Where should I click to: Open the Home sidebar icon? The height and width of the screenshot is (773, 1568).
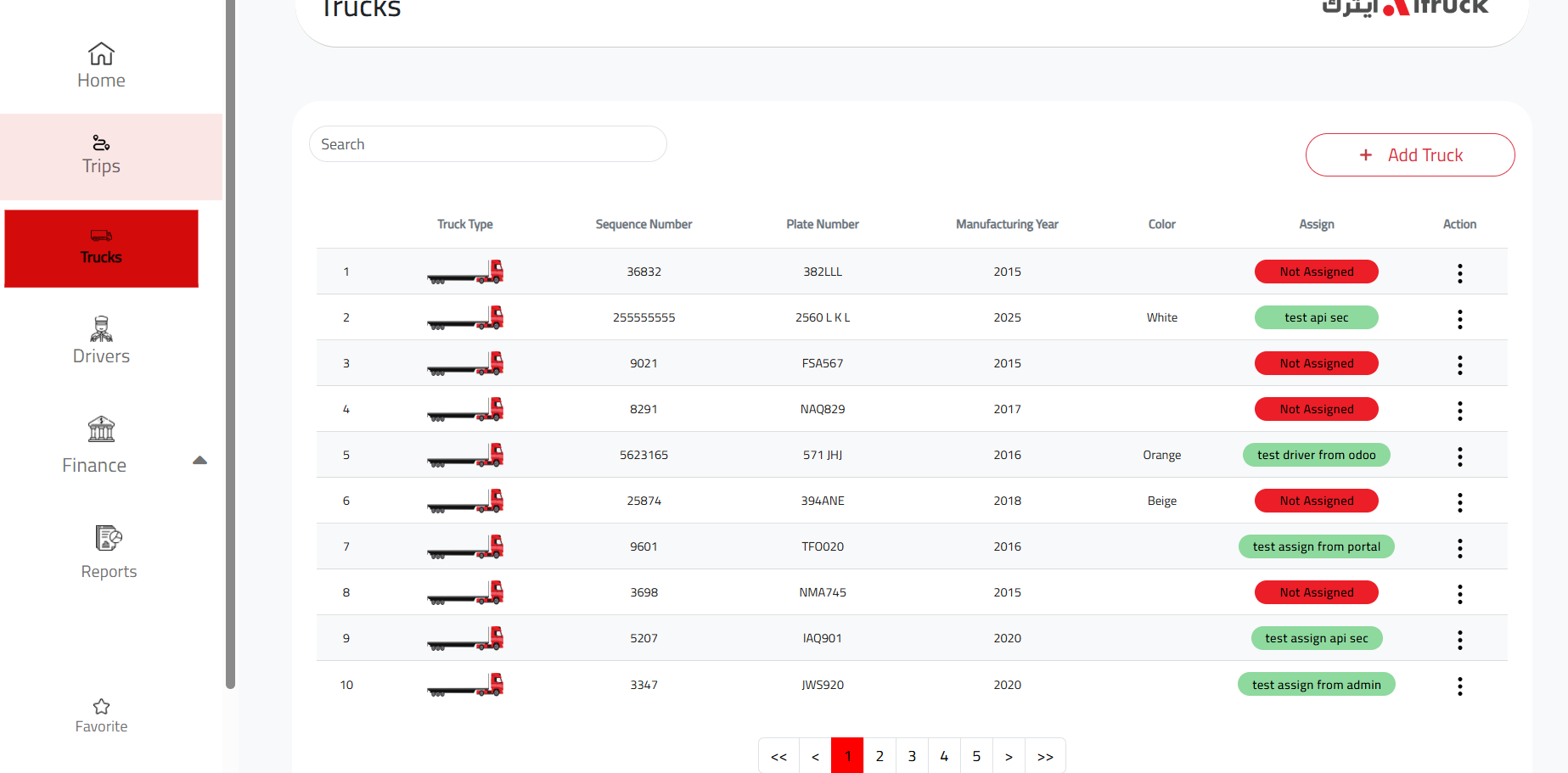click(x=101, y=53)
